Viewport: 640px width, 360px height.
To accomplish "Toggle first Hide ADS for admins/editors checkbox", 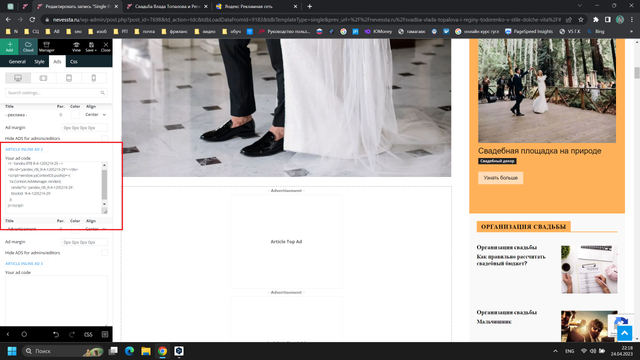I will (x=104, y=138).
